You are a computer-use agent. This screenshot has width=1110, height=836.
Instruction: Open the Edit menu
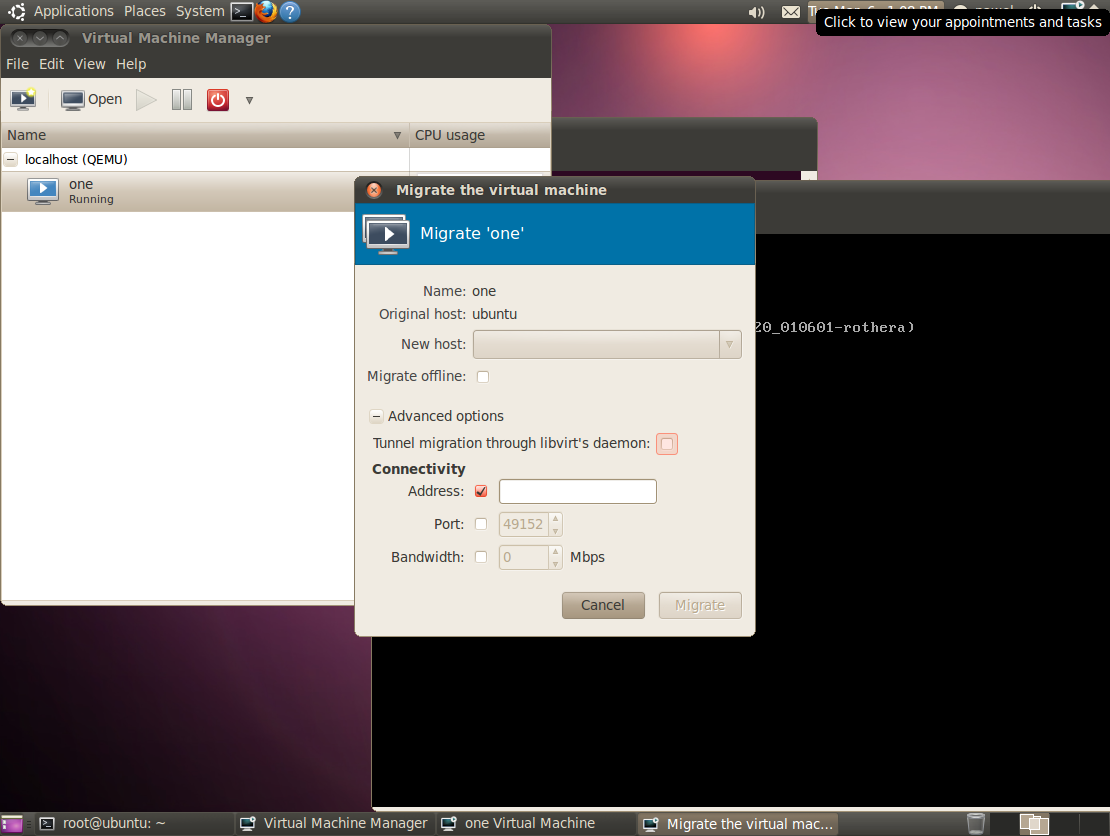pos(51,64)
